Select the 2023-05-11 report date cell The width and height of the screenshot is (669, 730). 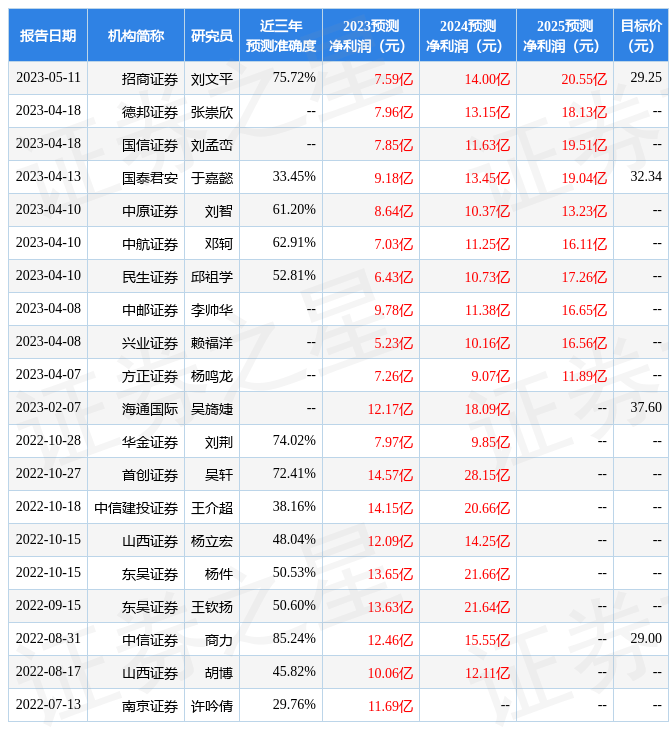[48, 78]
